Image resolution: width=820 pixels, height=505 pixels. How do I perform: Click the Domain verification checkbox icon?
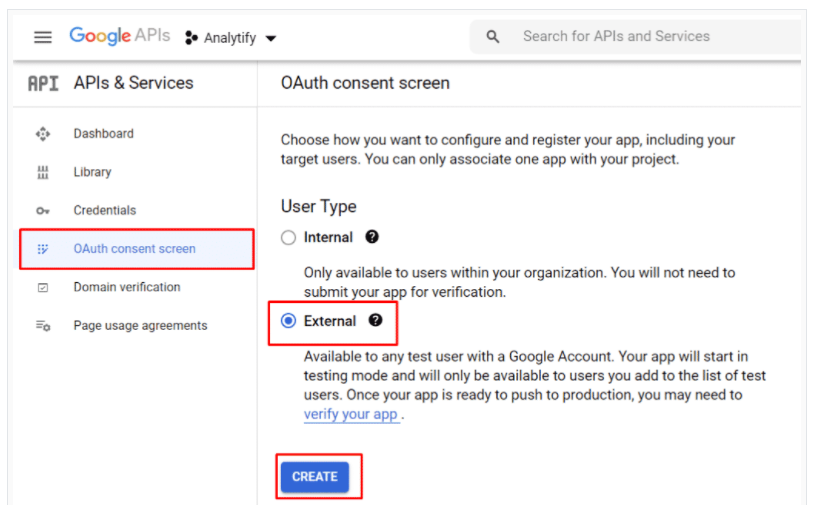click(43, 288)
